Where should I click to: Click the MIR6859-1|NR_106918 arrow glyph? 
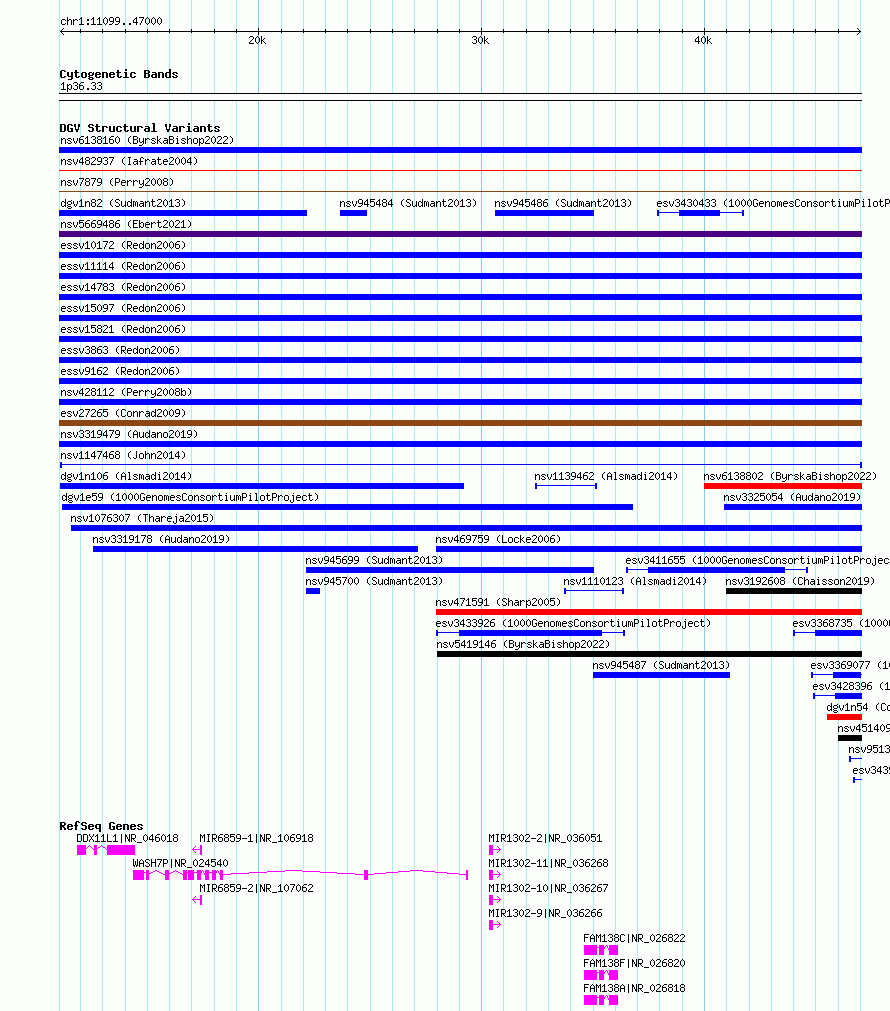coord(197,850)
